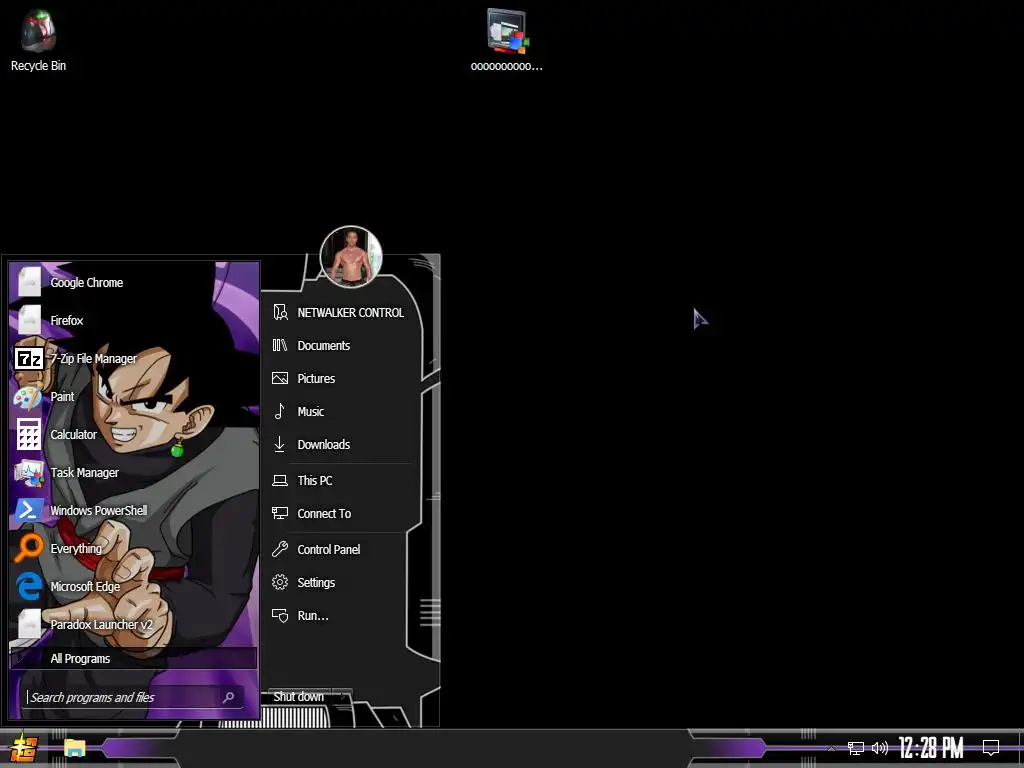Select the Connect To entry
The height and width of the screenshot is (768, 1024).
point(342,514)
